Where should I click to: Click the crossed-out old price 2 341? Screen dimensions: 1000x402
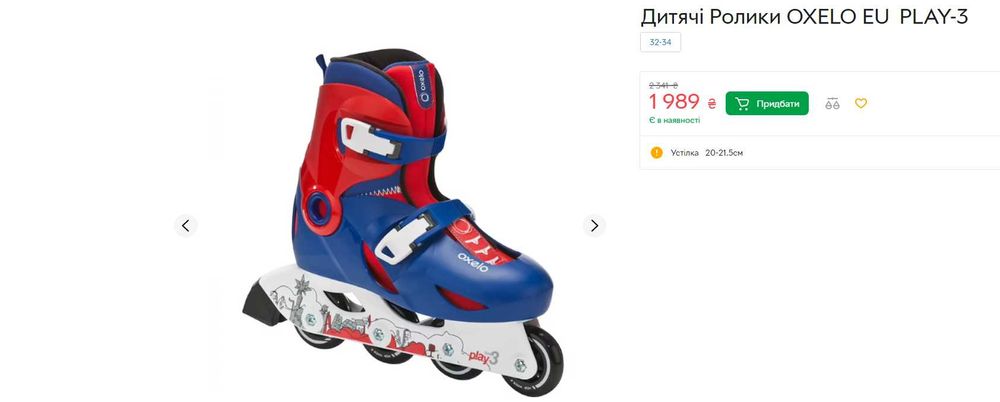pyautogui.click(x=663, y=85)
